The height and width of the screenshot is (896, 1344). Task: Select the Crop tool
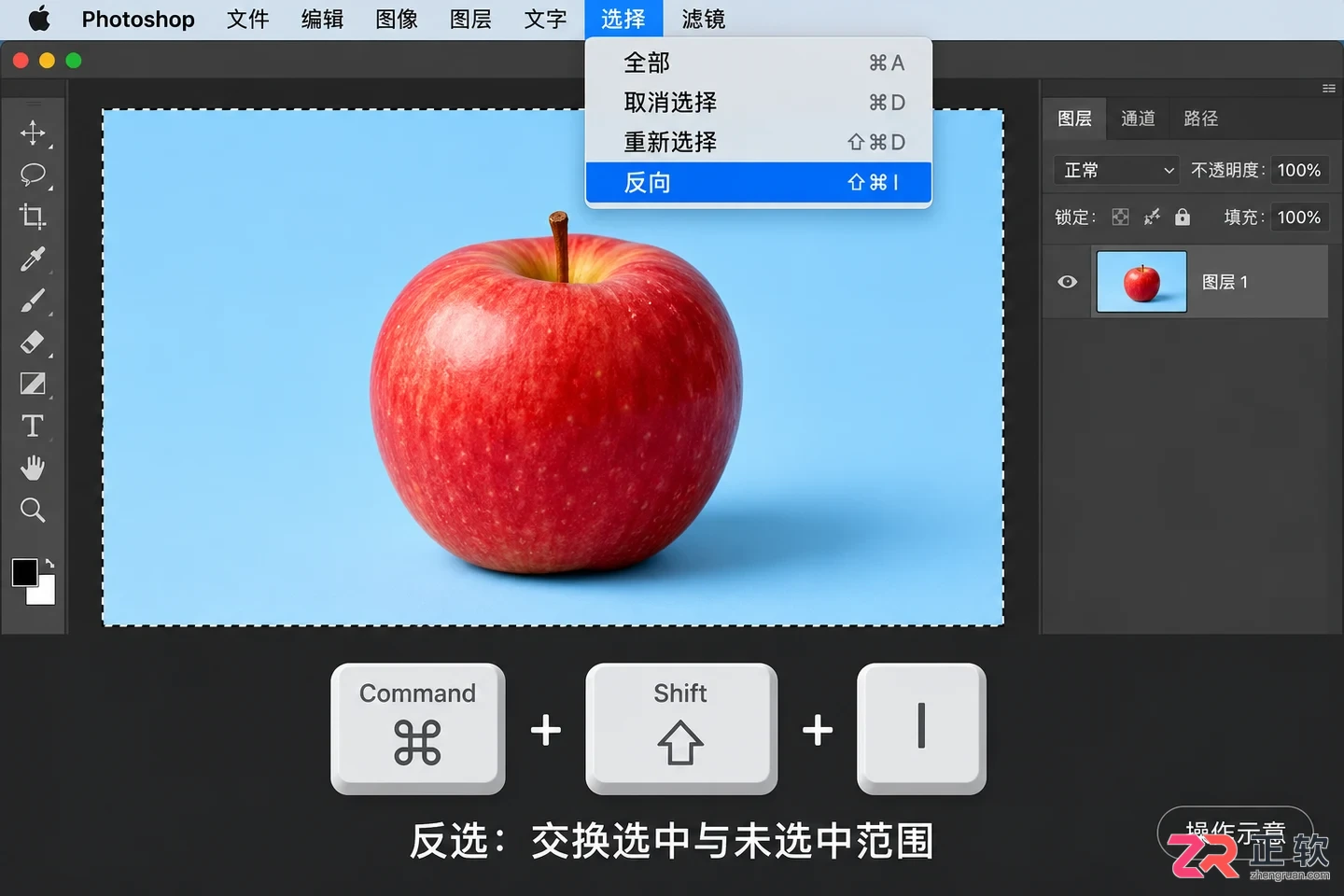click(x=33, y=217)
